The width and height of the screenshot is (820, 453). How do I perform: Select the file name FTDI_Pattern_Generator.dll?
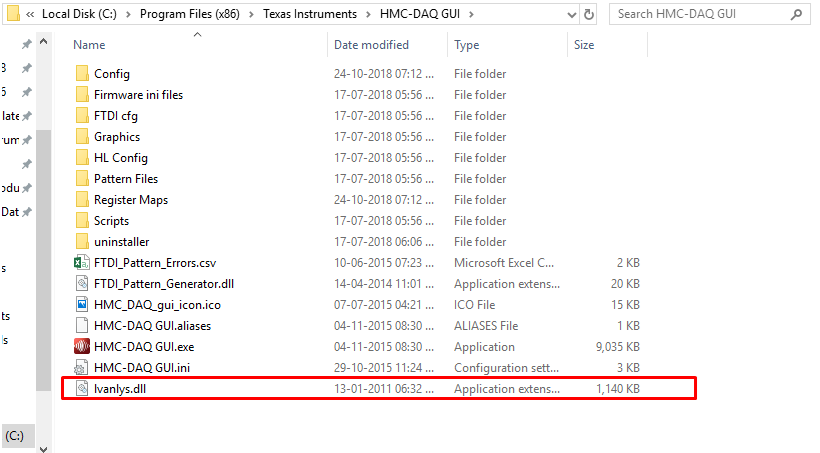coord(164,284)
